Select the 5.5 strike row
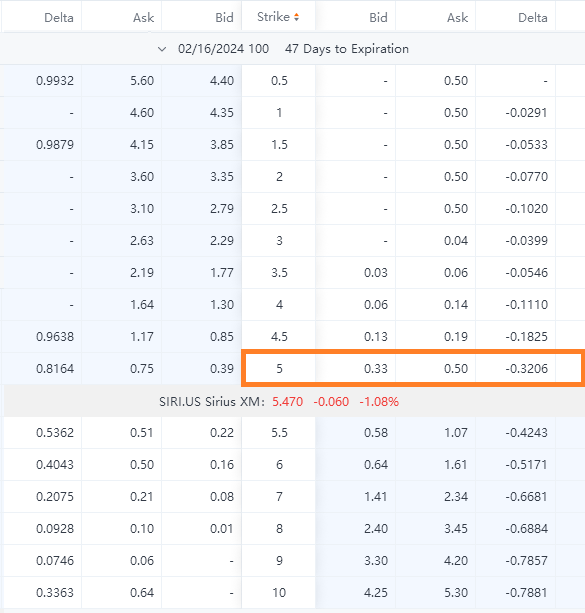Screen dimensions: 585x613 tap(292, 433)
